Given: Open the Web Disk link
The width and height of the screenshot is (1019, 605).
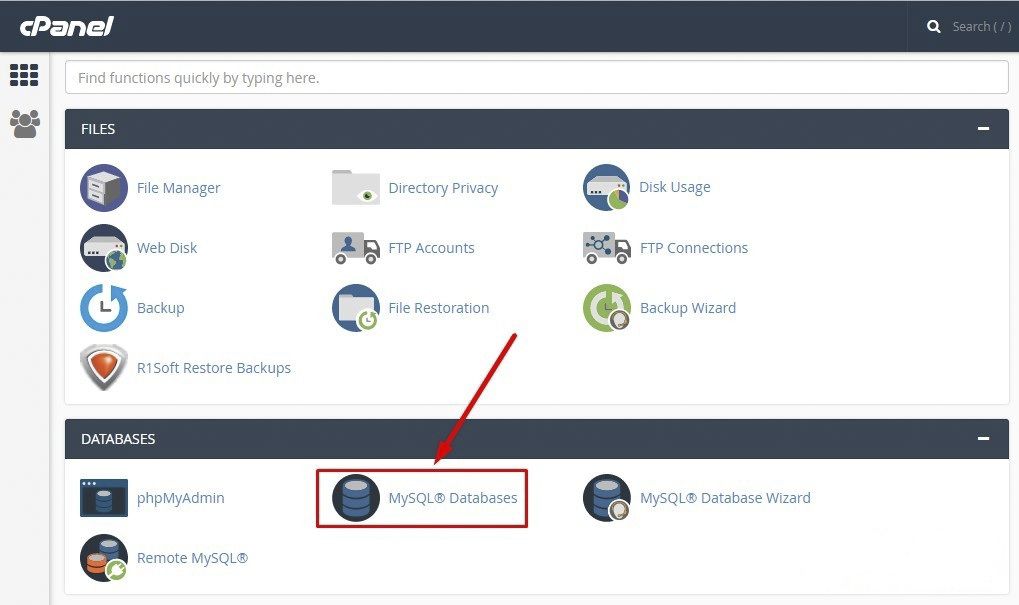Looking at the screenshot, I should point(167,248).
